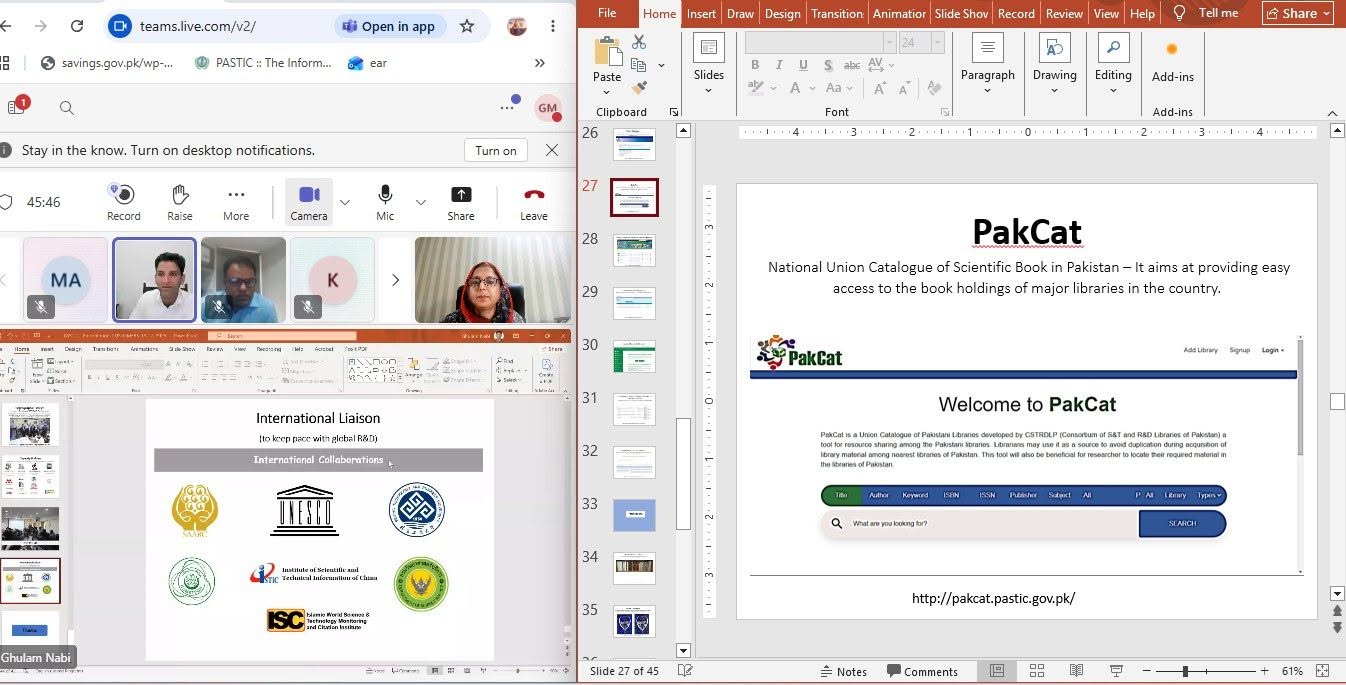Open the Comments pane in the status bar
Screen dimensions: 1346x685
click(x=921, y=671)
